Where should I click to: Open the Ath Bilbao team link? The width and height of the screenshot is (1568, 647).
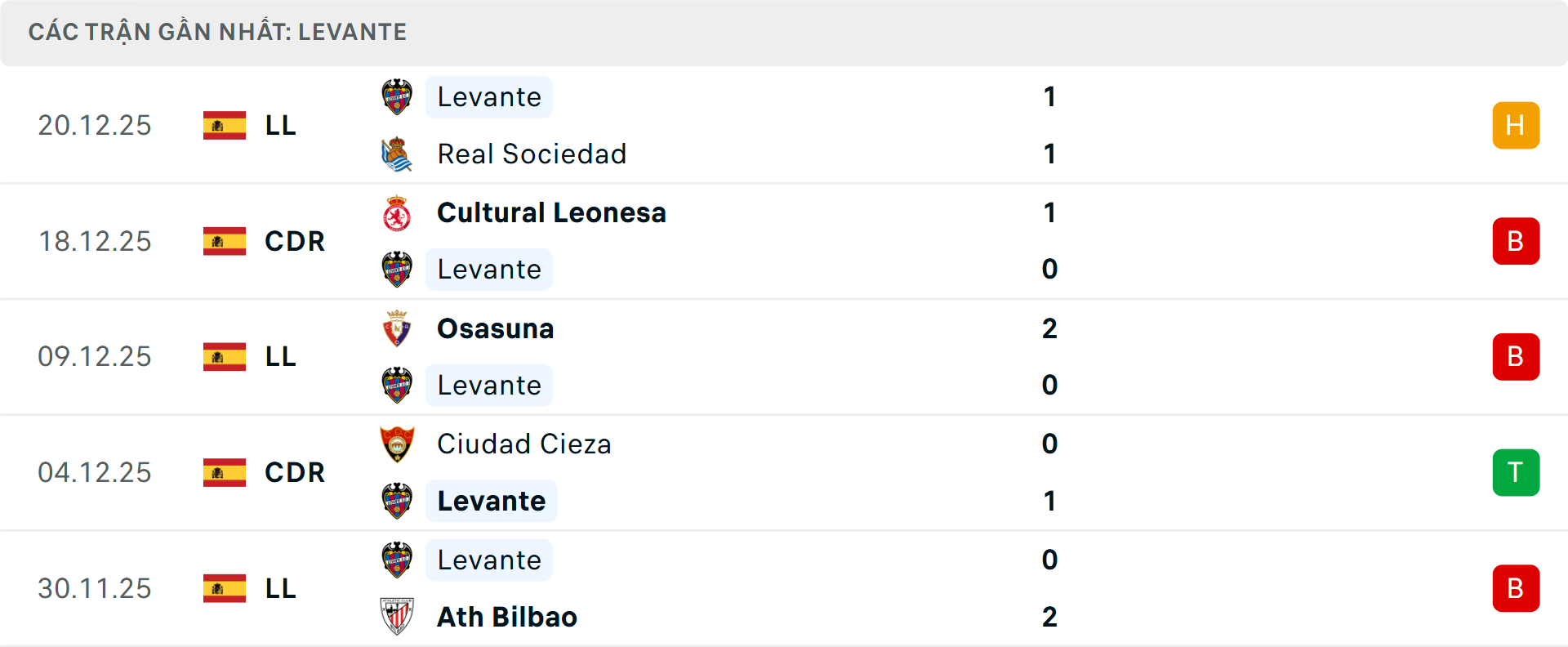click(506, 617)
